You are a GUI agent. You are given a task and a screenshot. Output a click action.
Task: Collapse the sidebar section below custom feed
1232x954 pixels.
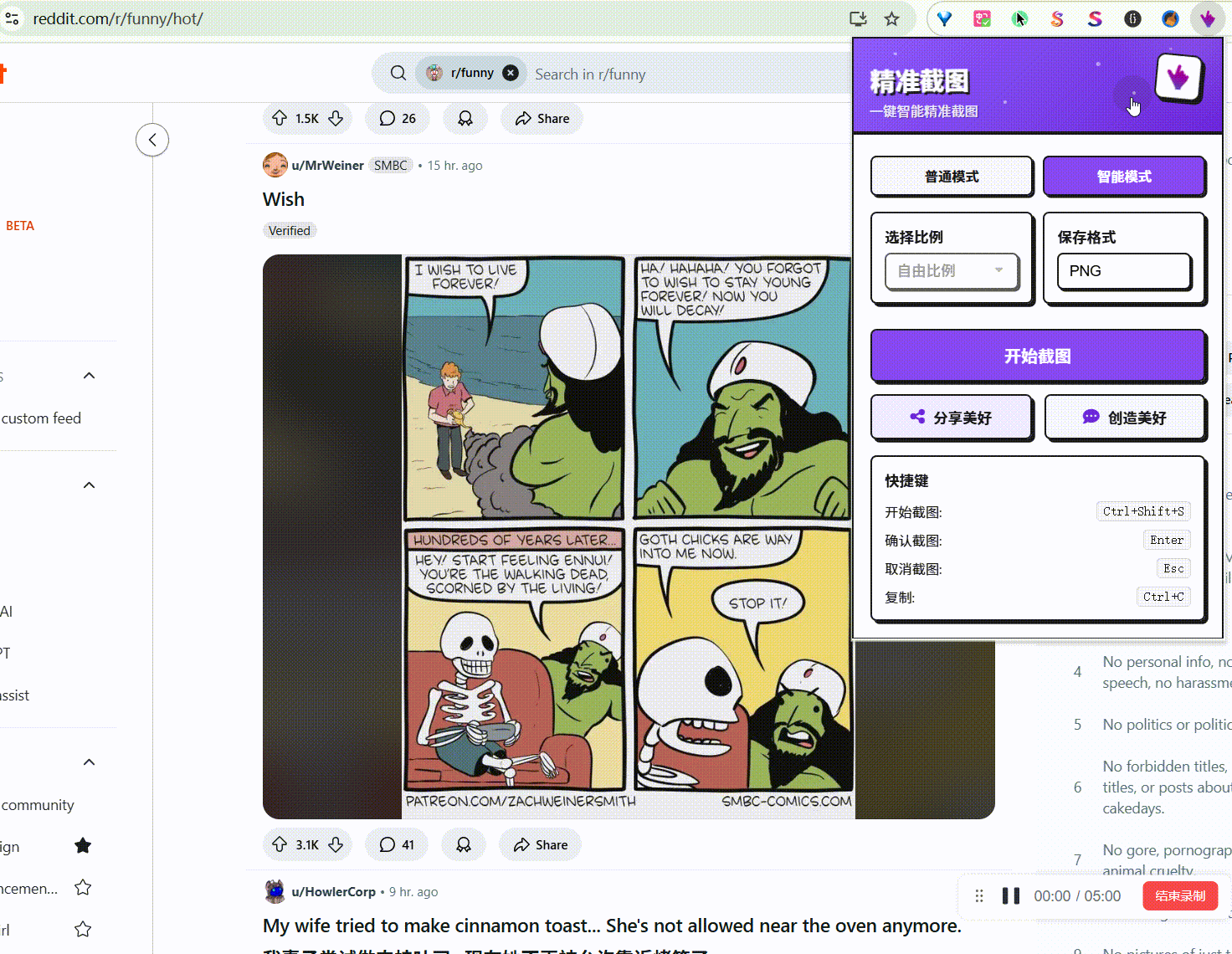coord(90,485)
